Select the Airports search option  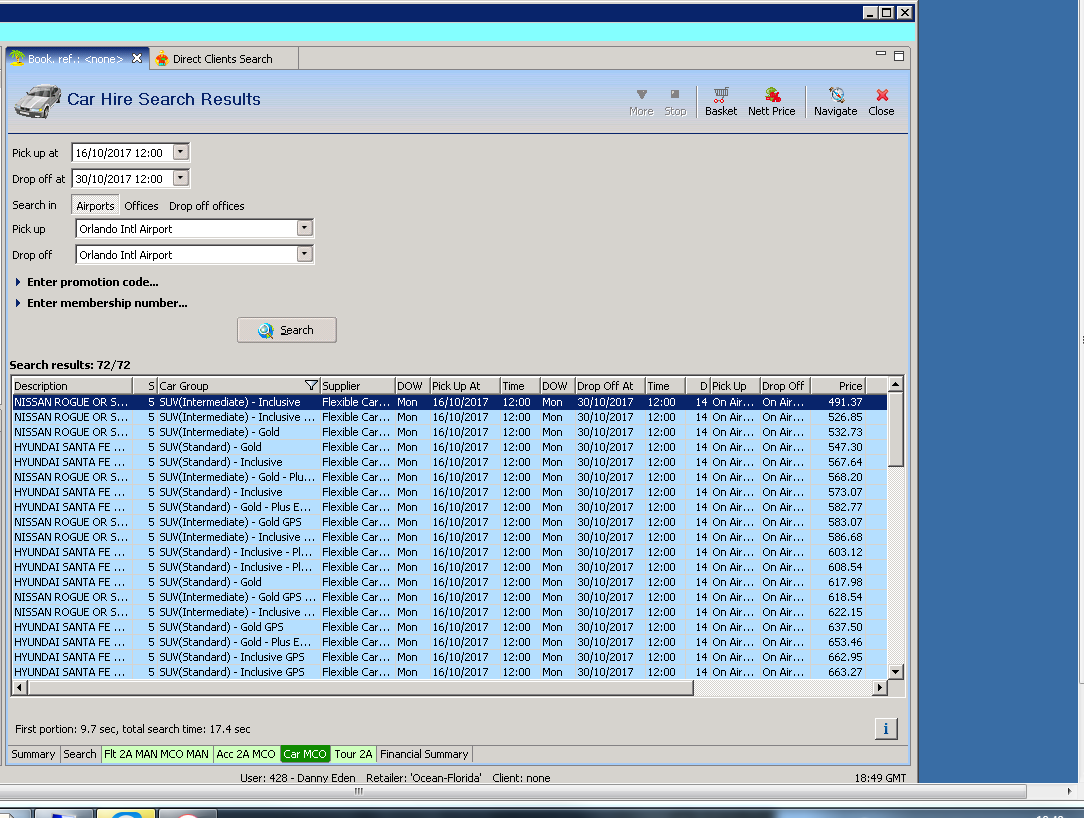click(96, 206)
